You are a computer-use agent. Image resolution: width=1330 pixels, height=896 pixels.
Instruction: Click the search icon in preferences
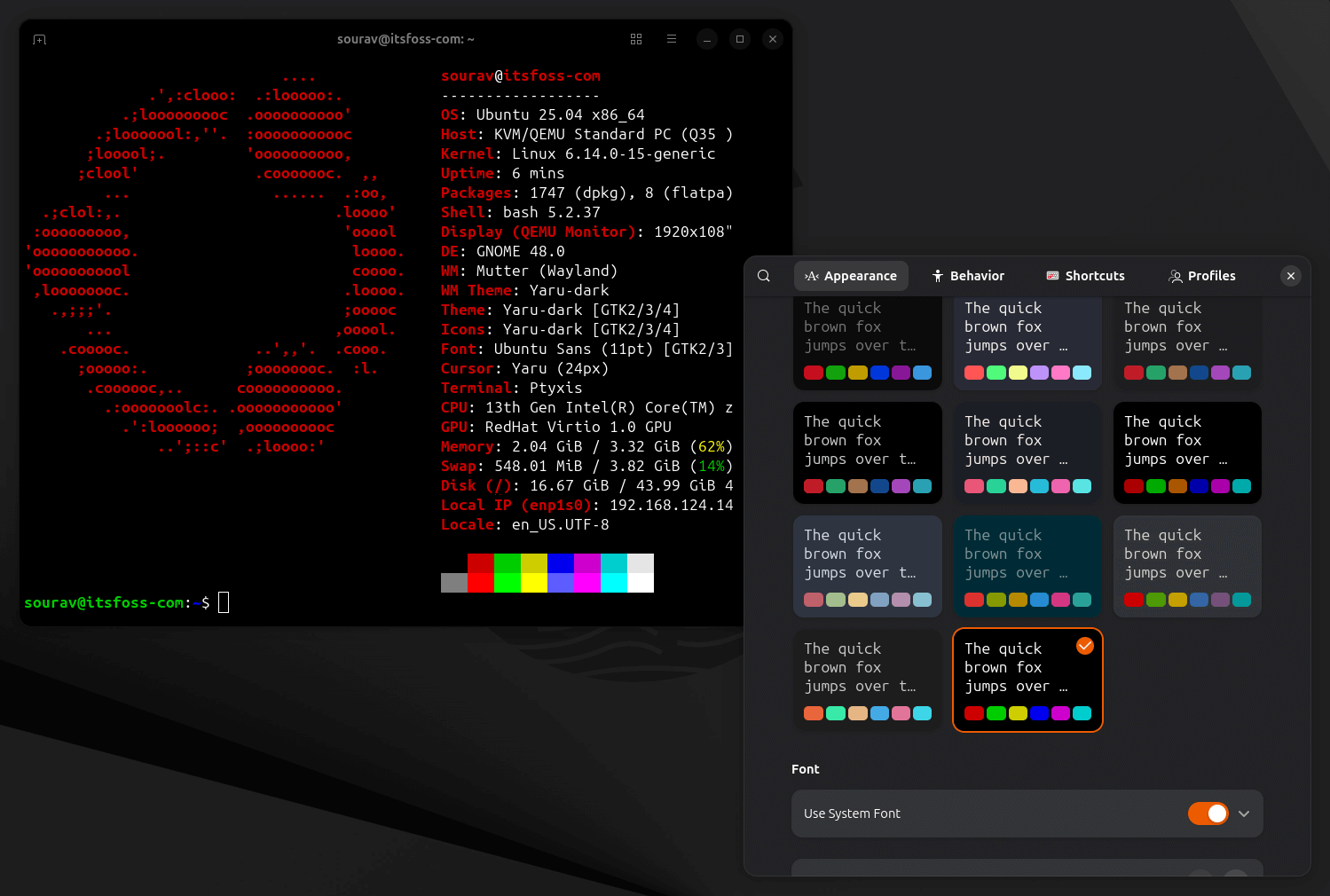[x=764, y=276]
